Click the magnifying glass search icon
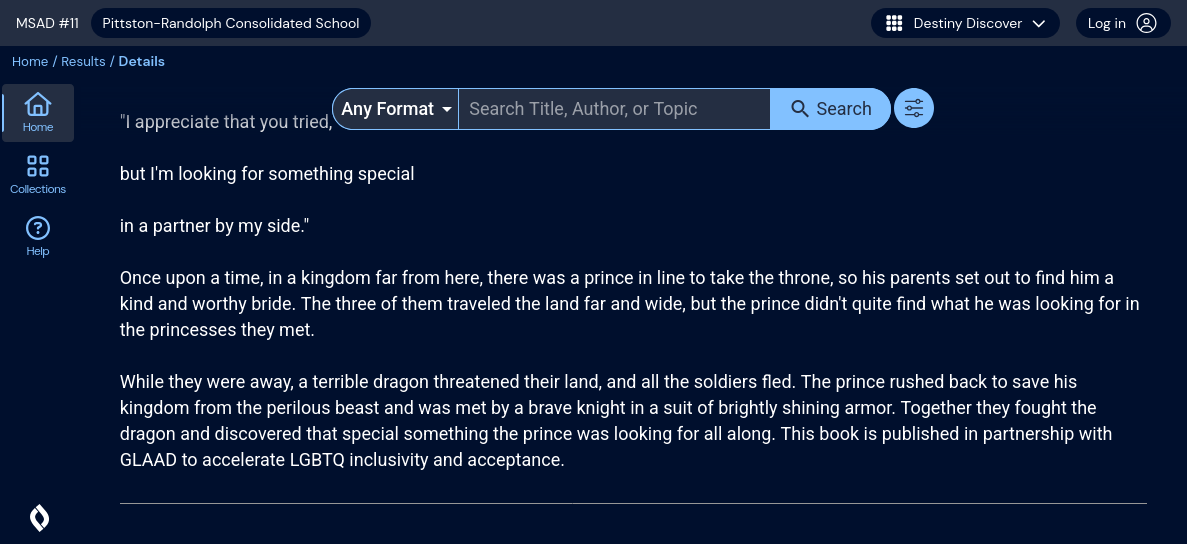The width and height of the screenshot is (1187, 544). [x=800, y=109]
